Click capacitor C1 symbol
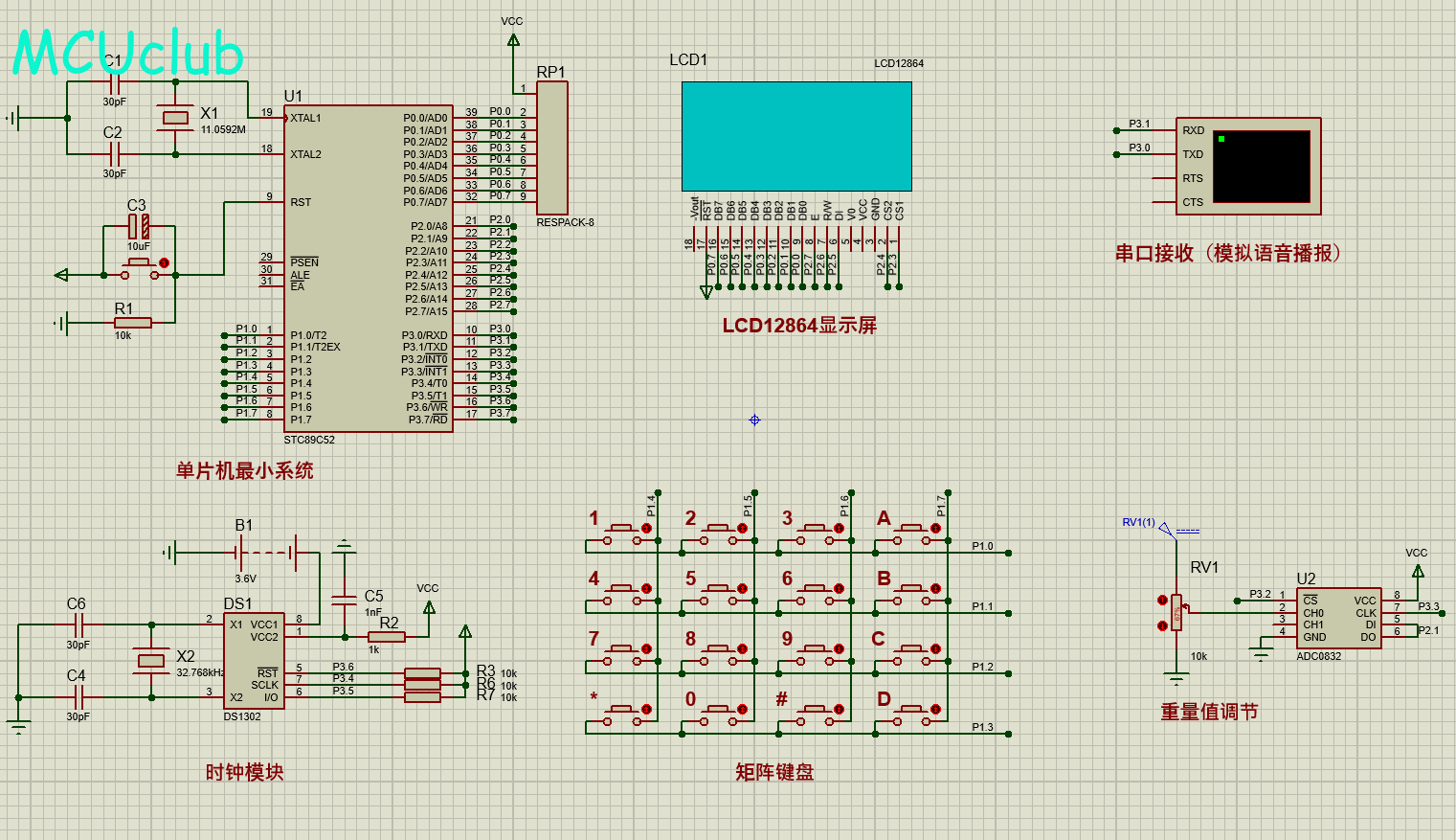This screenshot has height=840, width=1456. [115, 82]
